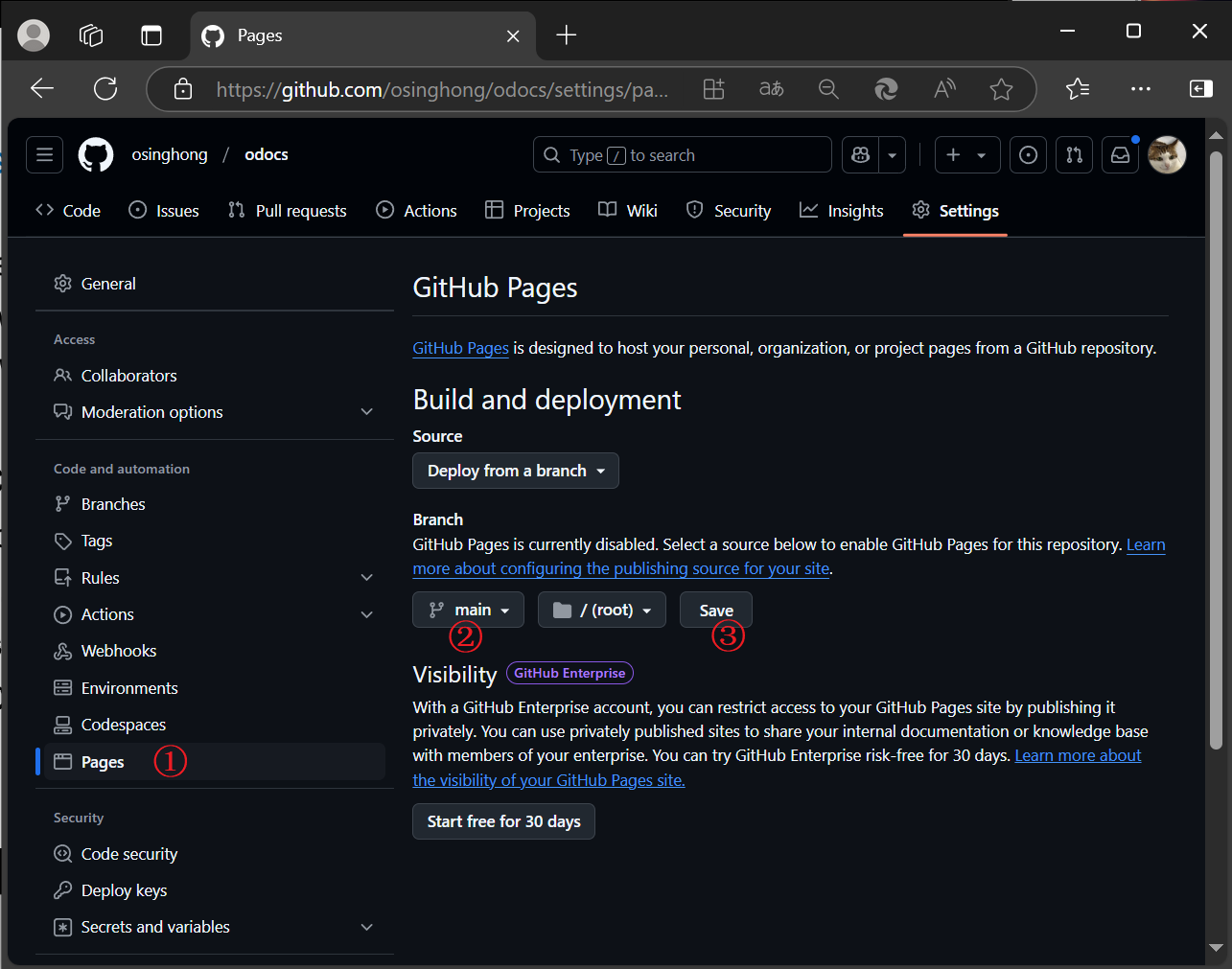The image size is (1232, 969).
Task: Refresh the page in browser
Action: pos(105,89)
